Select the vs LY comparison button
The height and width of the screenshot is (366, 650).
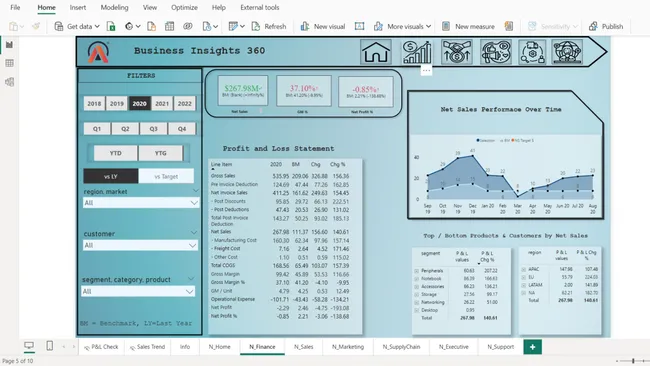pos(111,176)
